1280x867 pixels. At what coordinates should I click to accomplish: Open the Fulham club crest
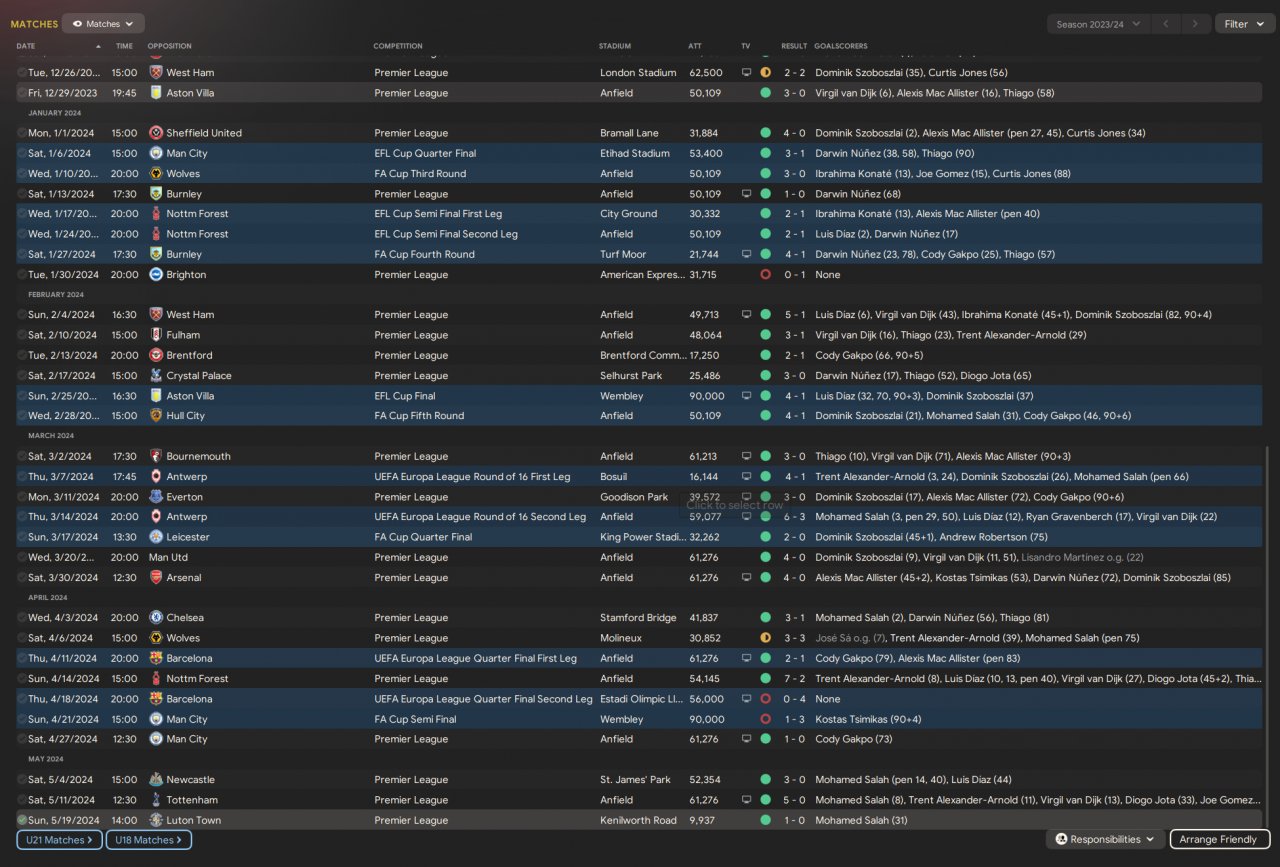155,335
